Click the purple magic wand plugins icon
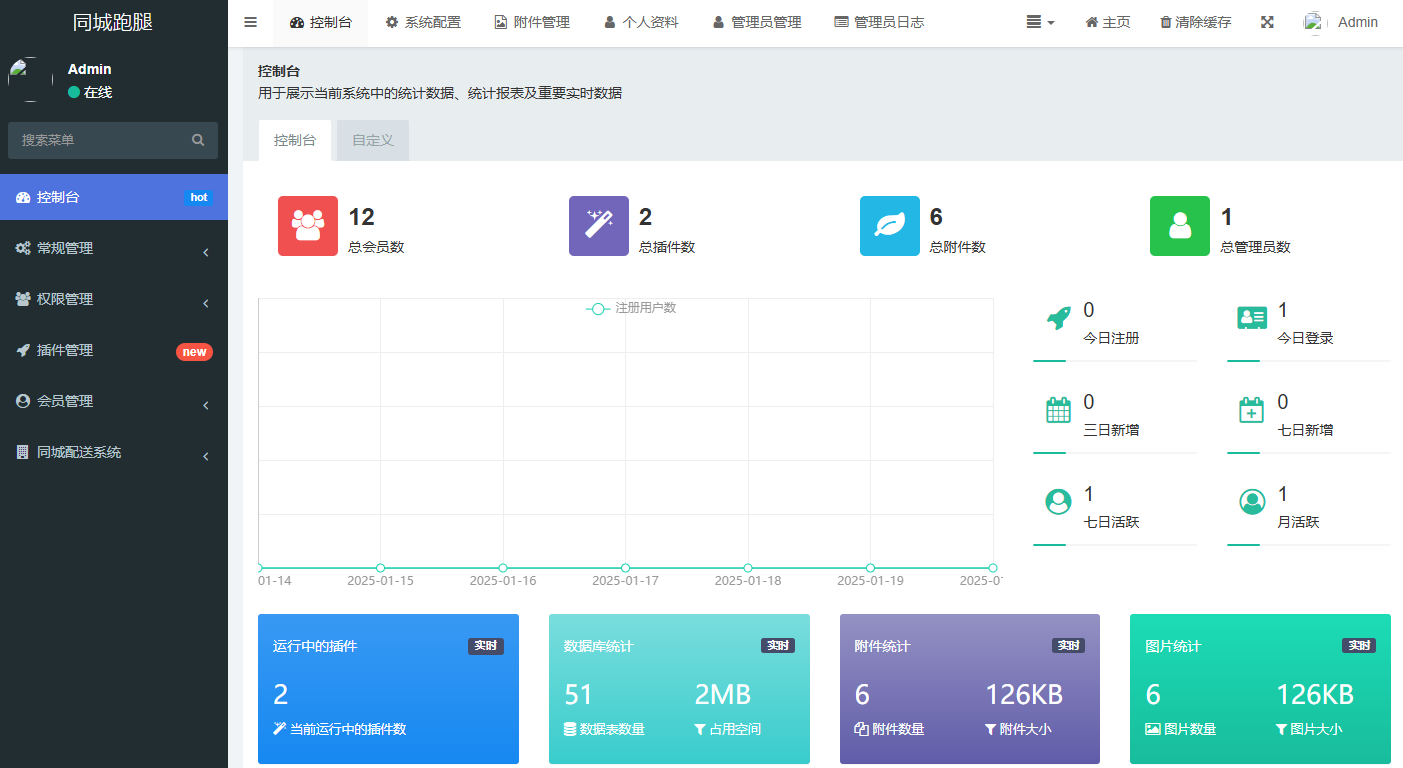1403x768 pixels. 599,226
